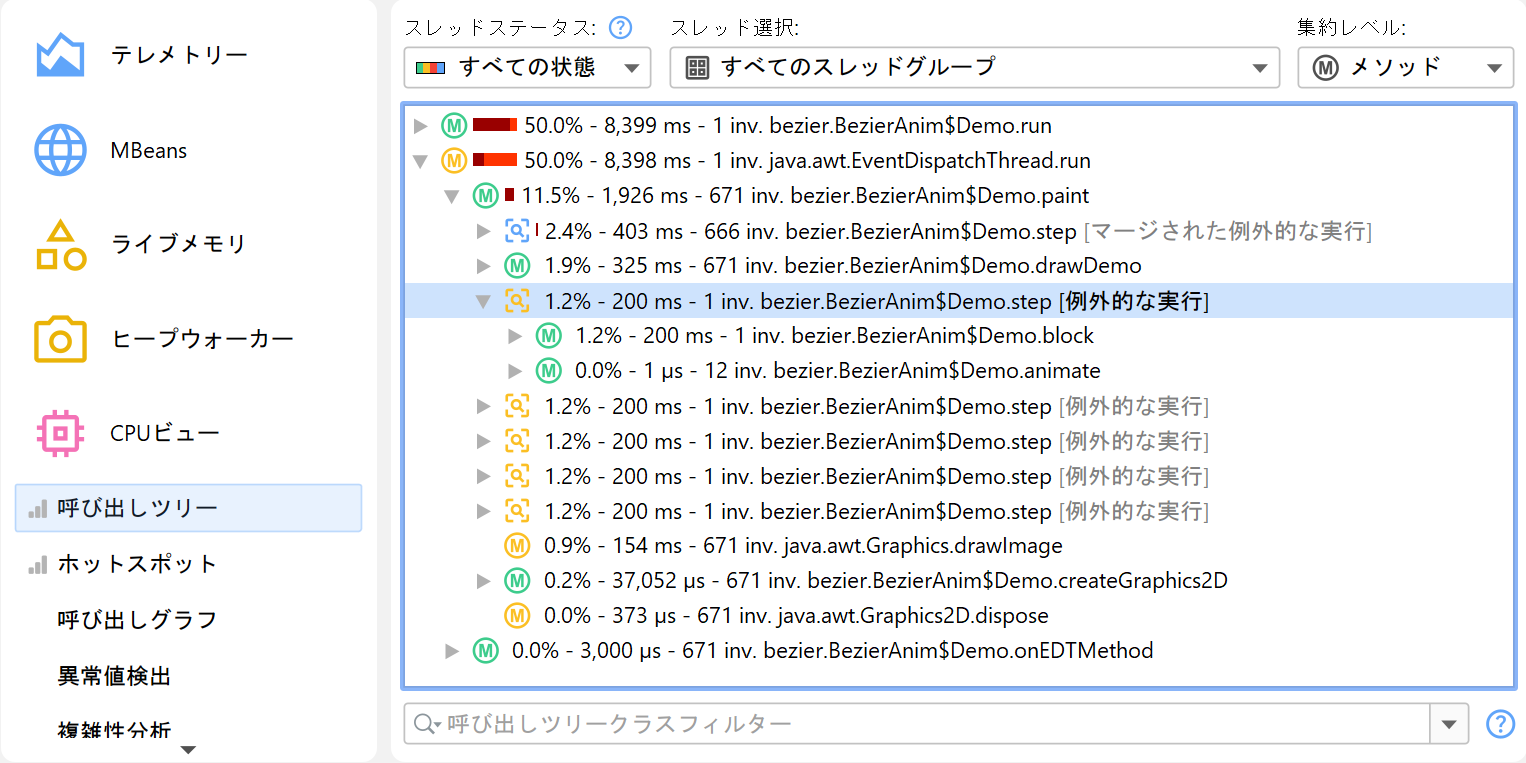Select the CPUビュー chip icon
This screenshot has width=1526, height=763.
click(x=60, y=433)
